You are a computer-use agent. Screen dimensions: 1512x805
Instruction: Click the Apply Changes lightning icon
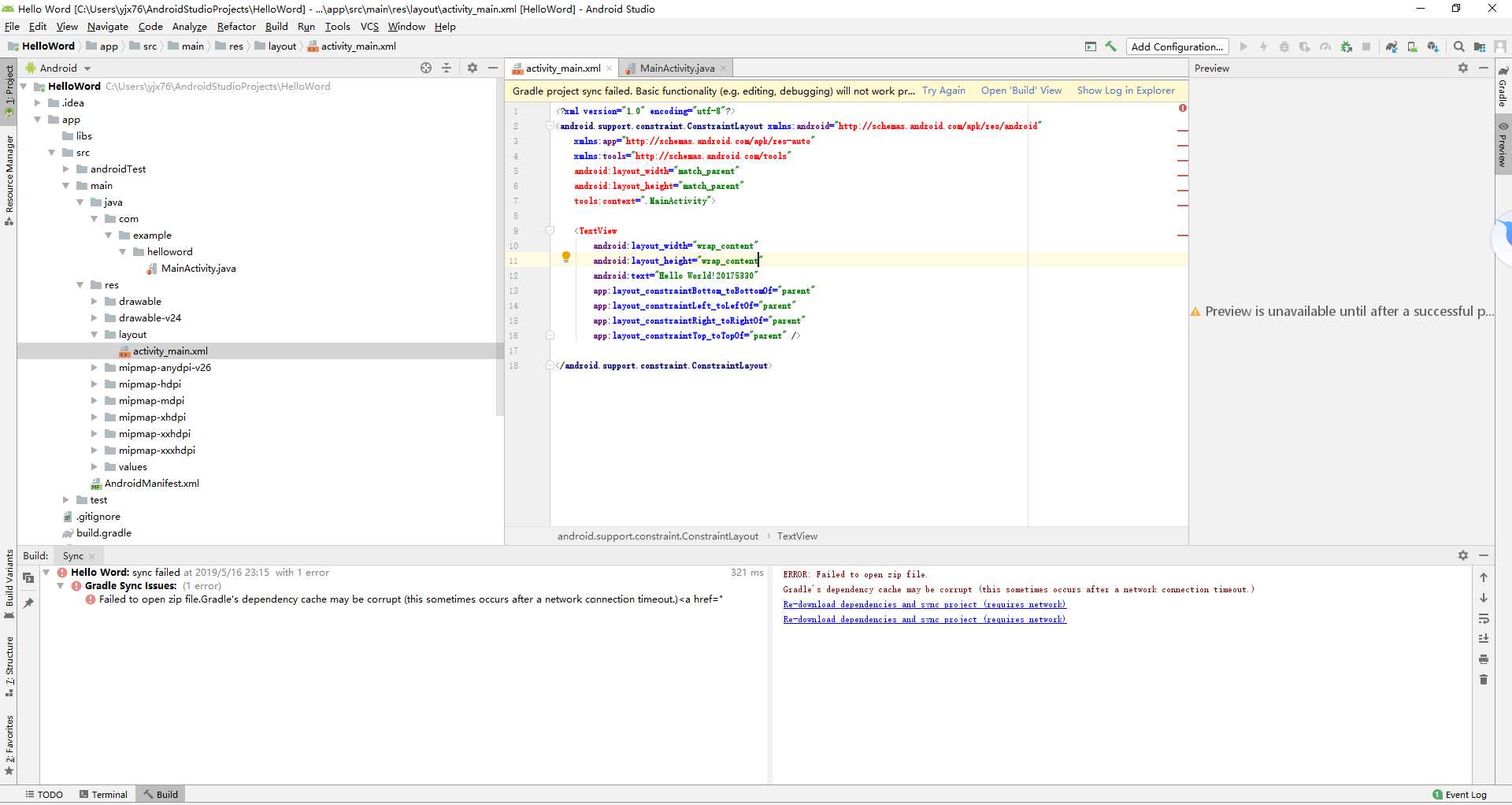coord(1264,46)
